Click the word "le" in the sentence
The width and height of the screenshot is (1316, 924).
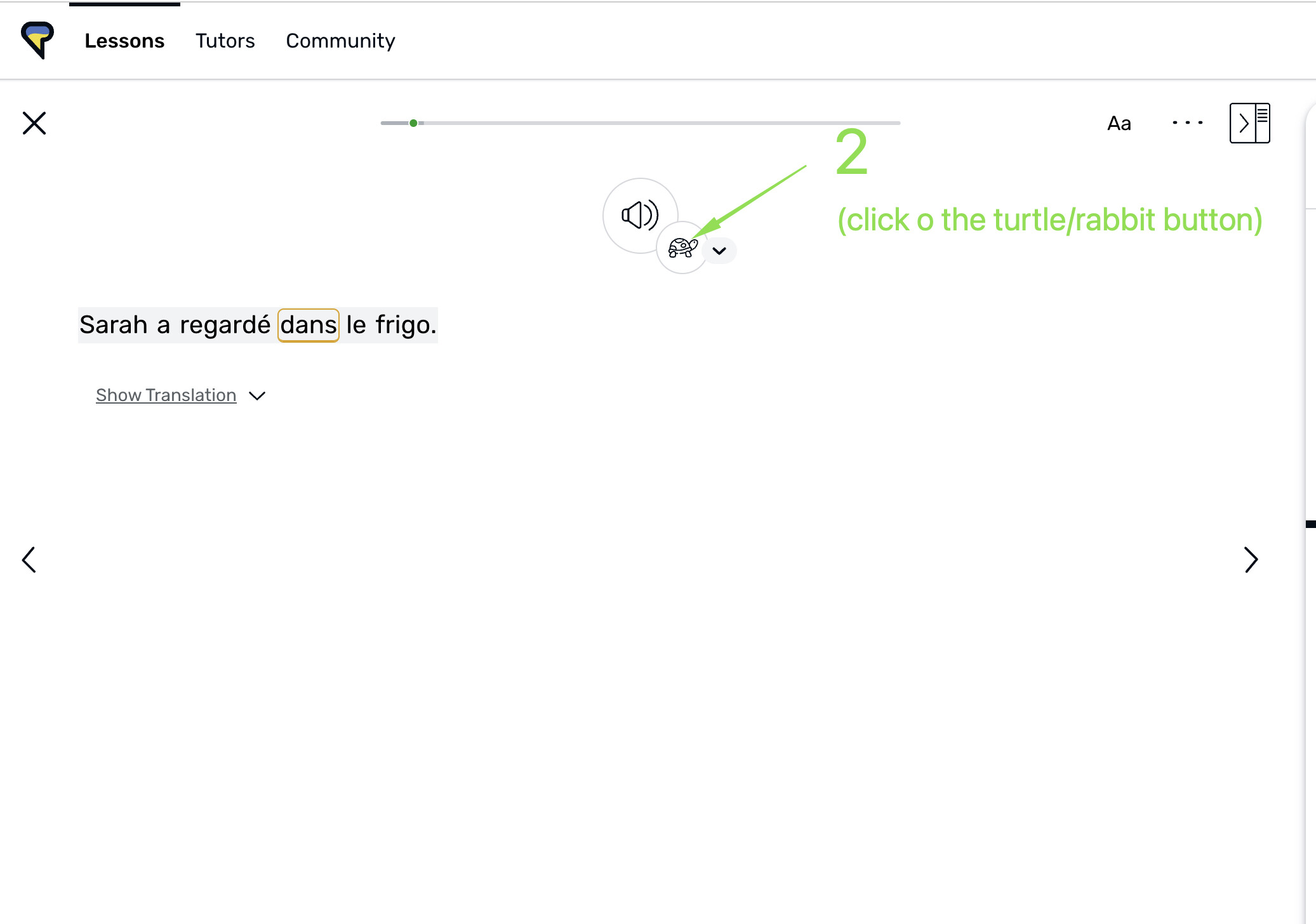click(x=356, y=325)
